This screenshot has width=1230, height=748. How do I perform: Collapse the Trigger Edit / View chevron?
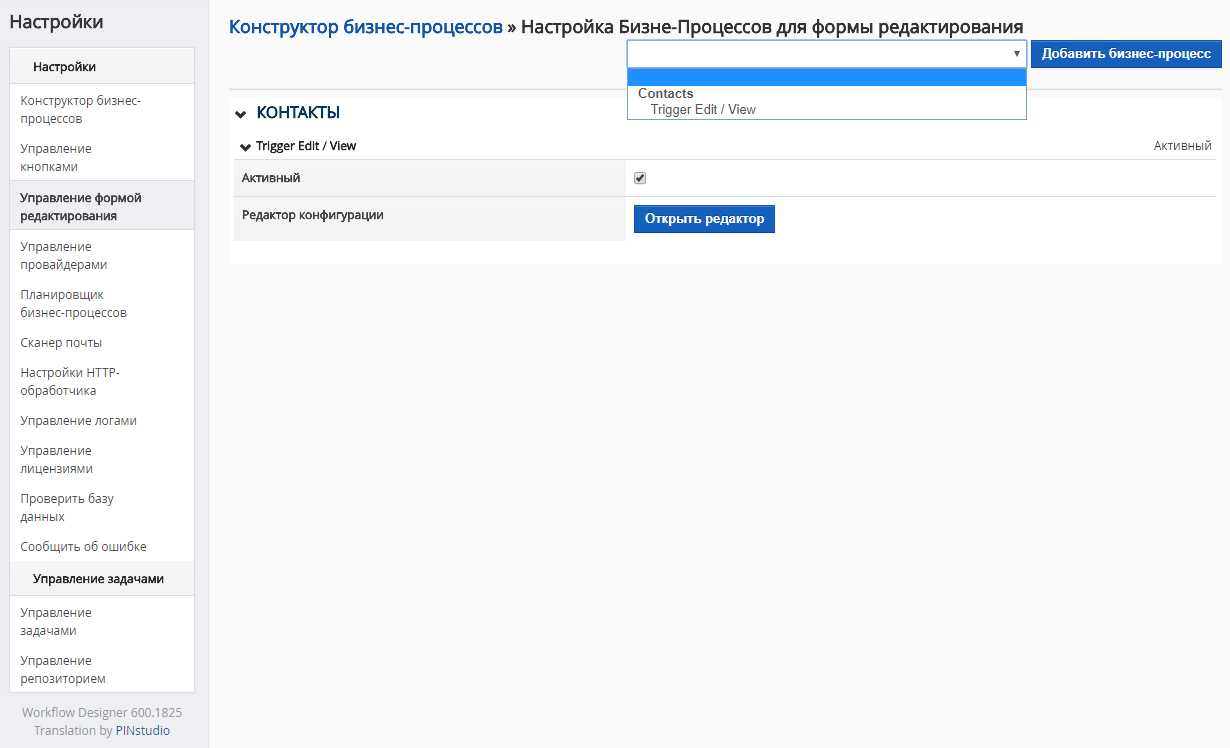coord(245,147)
